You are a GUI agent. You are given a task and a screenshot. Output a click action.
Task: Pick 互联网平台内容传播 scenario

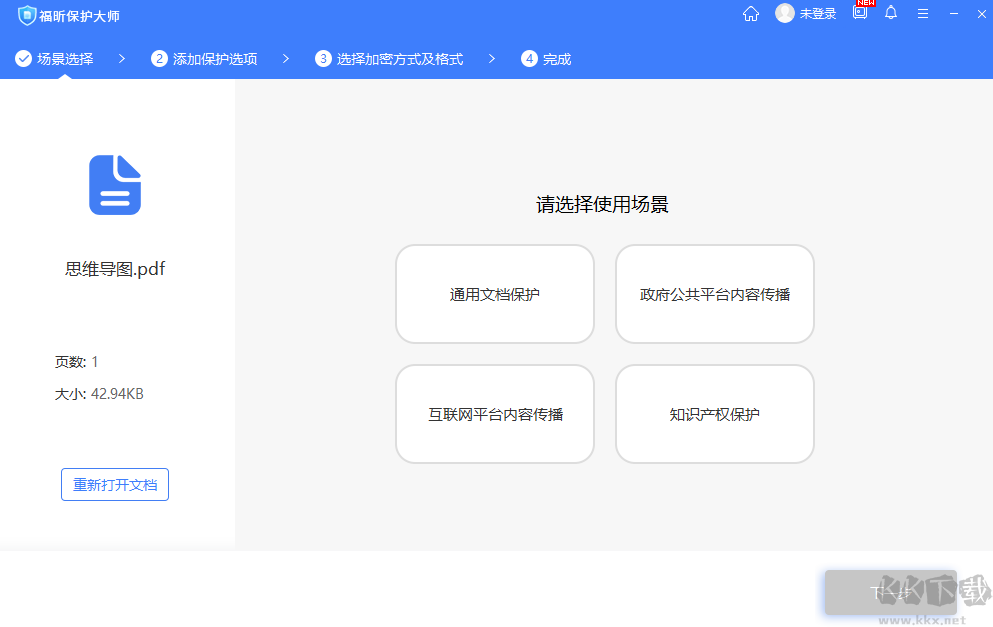494,414
